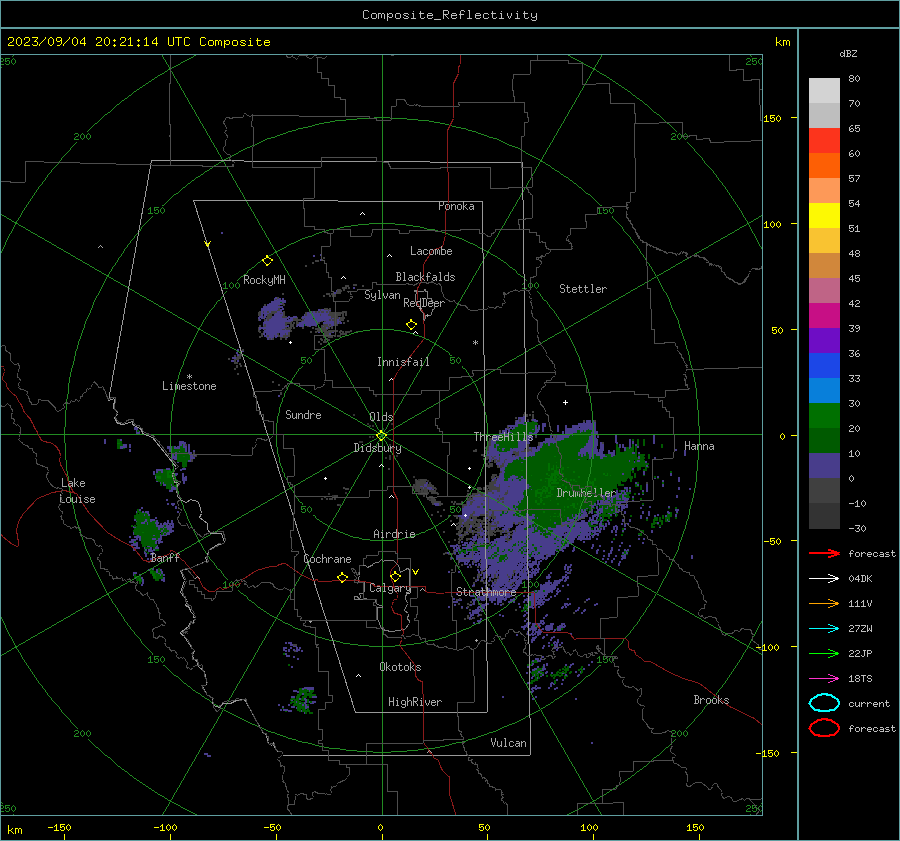Click the white 04DK arrow icon
This screenshot has height=841, width=900.
[x=824, y=579]
